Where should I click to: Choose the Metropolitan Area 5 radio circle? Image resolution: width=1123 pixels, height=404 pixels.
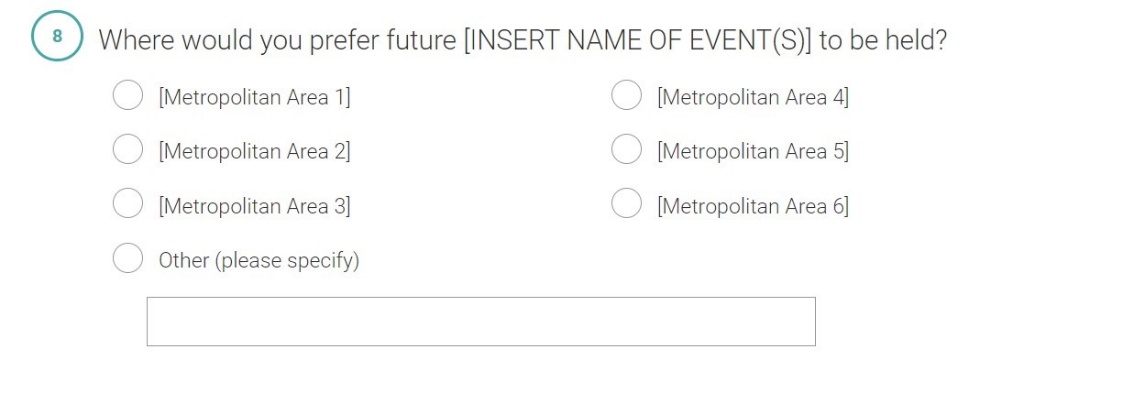pyautogui.click(x=626, y=150)
